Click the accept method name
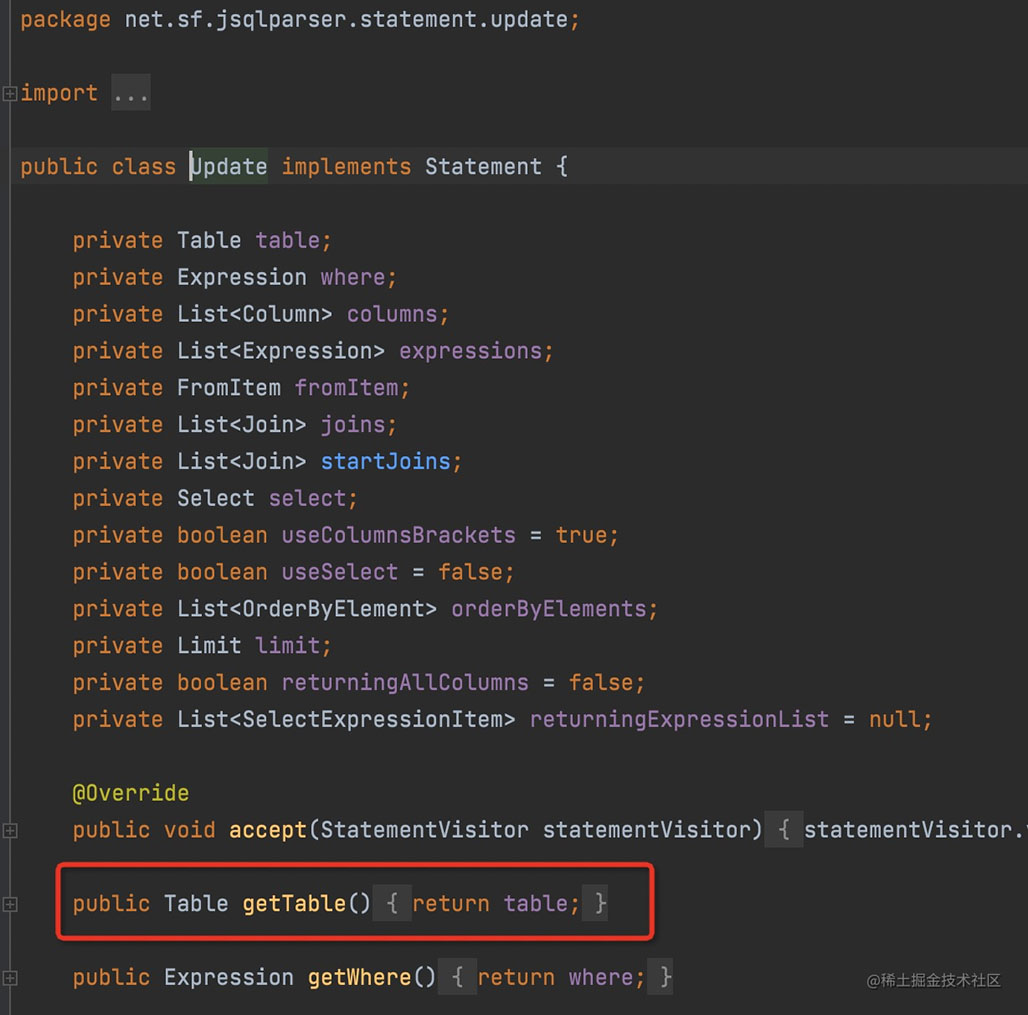1028x1015 pixels. (268, 830)
